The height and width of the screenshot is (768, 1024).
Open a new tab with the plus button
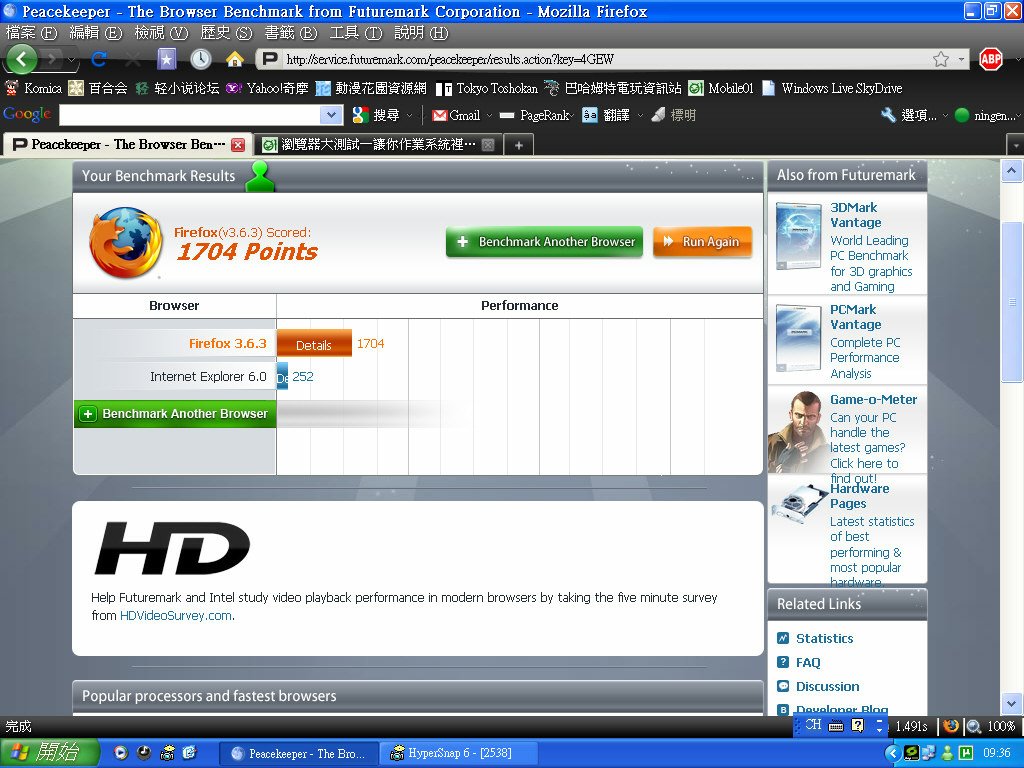[x=519, y=146]
